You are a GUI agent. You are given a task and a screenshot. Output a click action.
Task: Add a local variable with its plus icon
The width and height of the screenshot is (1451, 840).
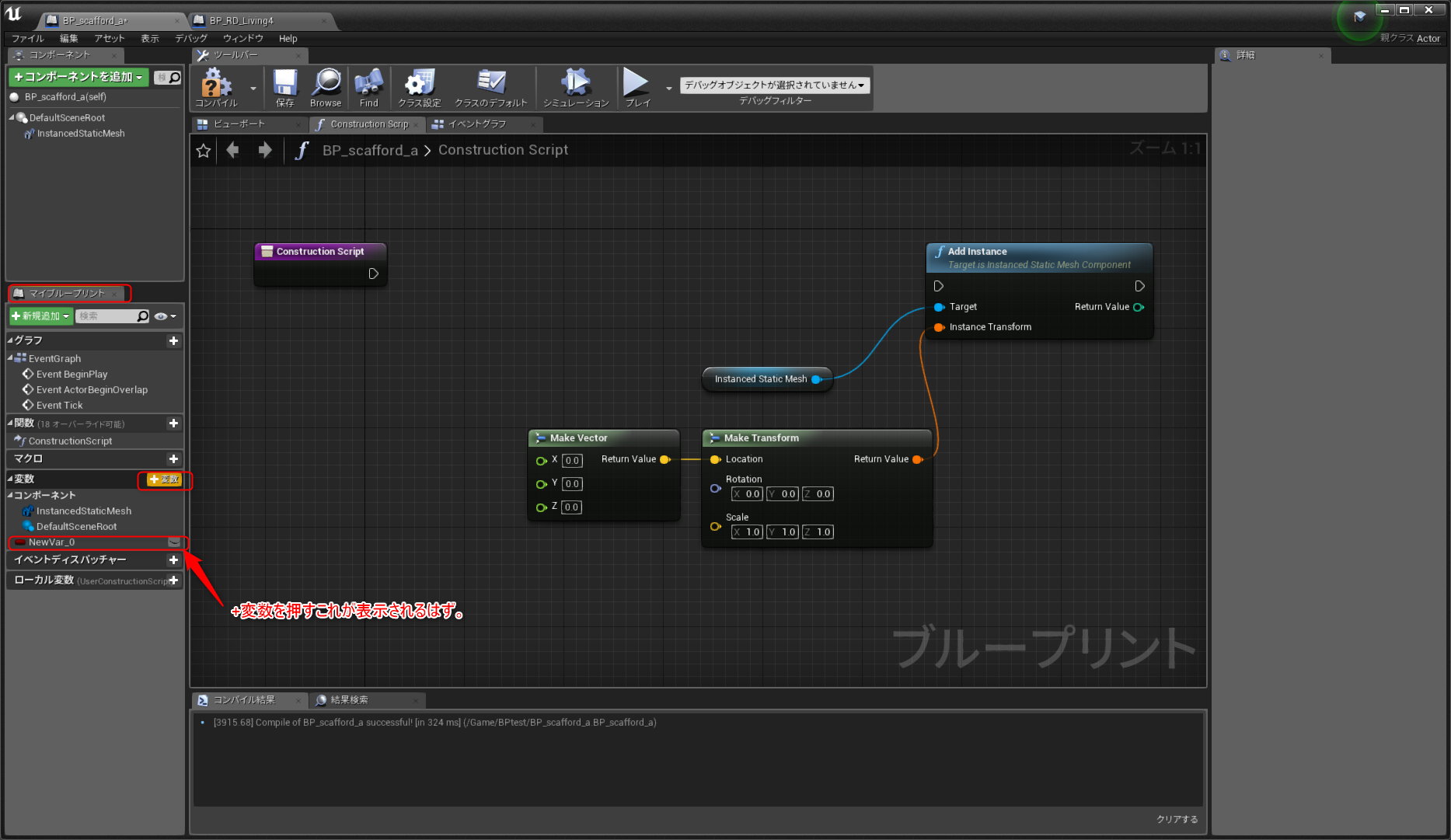173,580
